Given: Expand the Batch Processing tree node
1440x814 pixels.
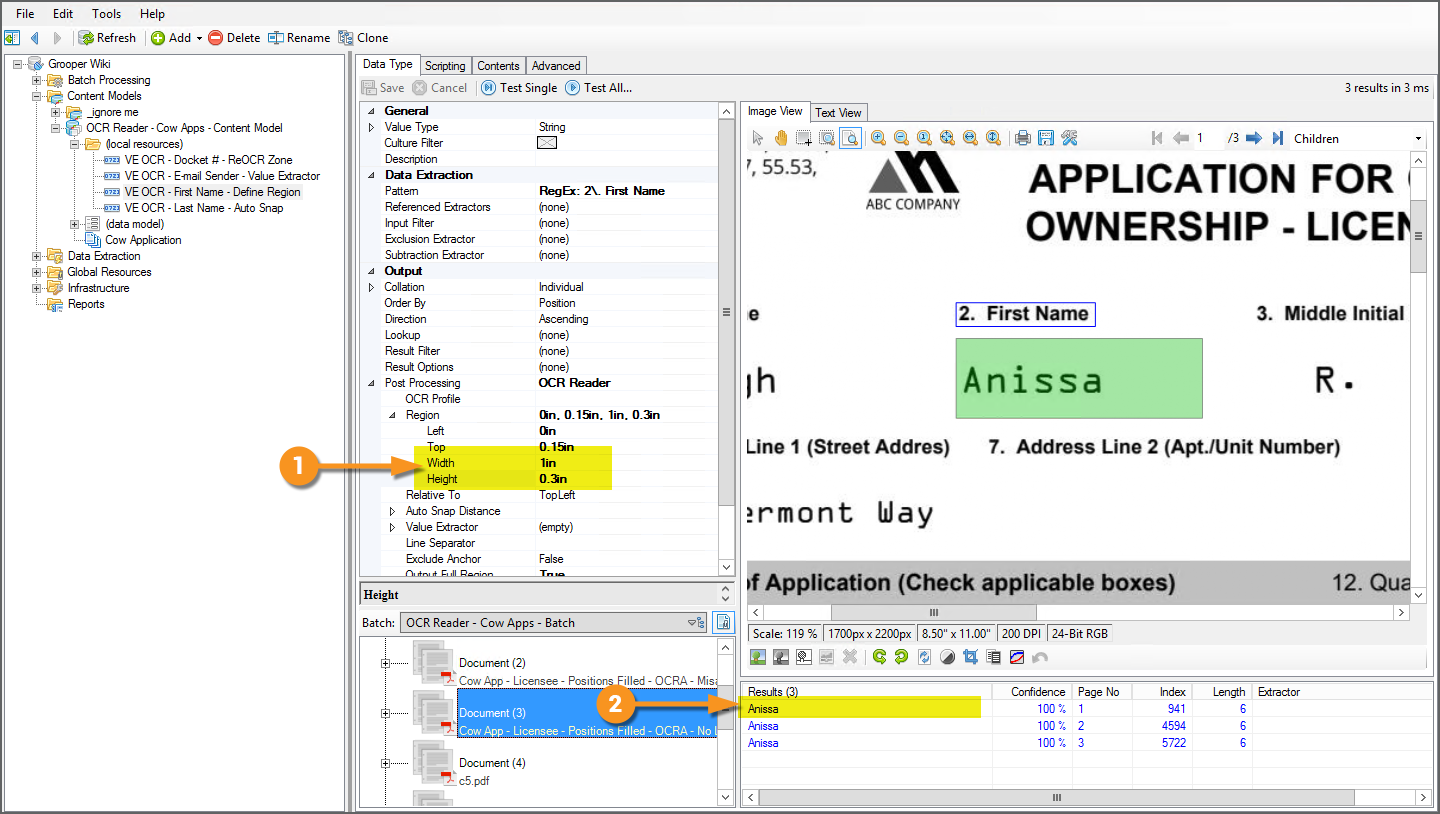Looking at the screenshot, I should [37, 80].
